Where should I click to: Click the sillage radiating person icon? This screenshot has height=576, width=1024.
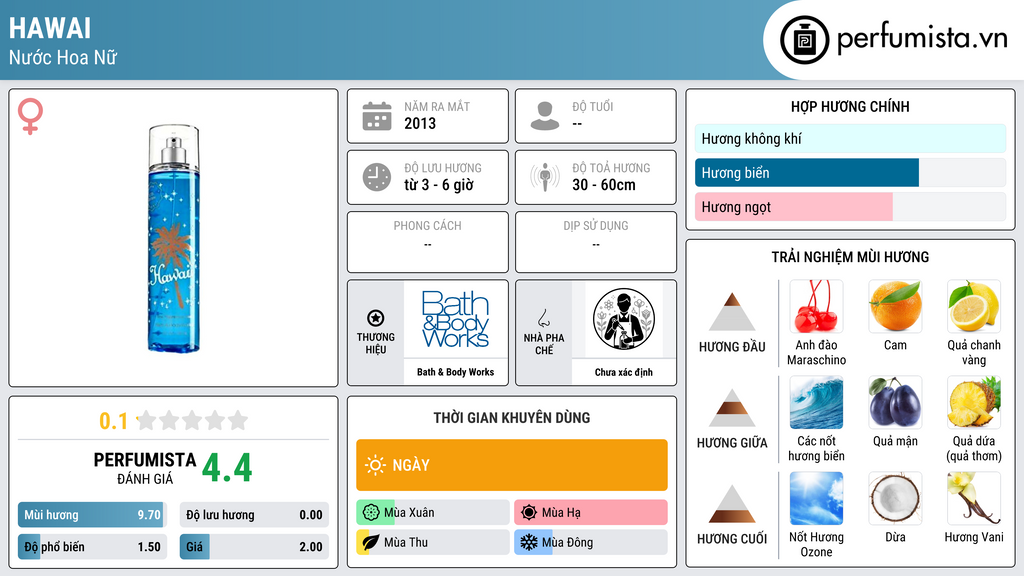(x=545, y=177)
